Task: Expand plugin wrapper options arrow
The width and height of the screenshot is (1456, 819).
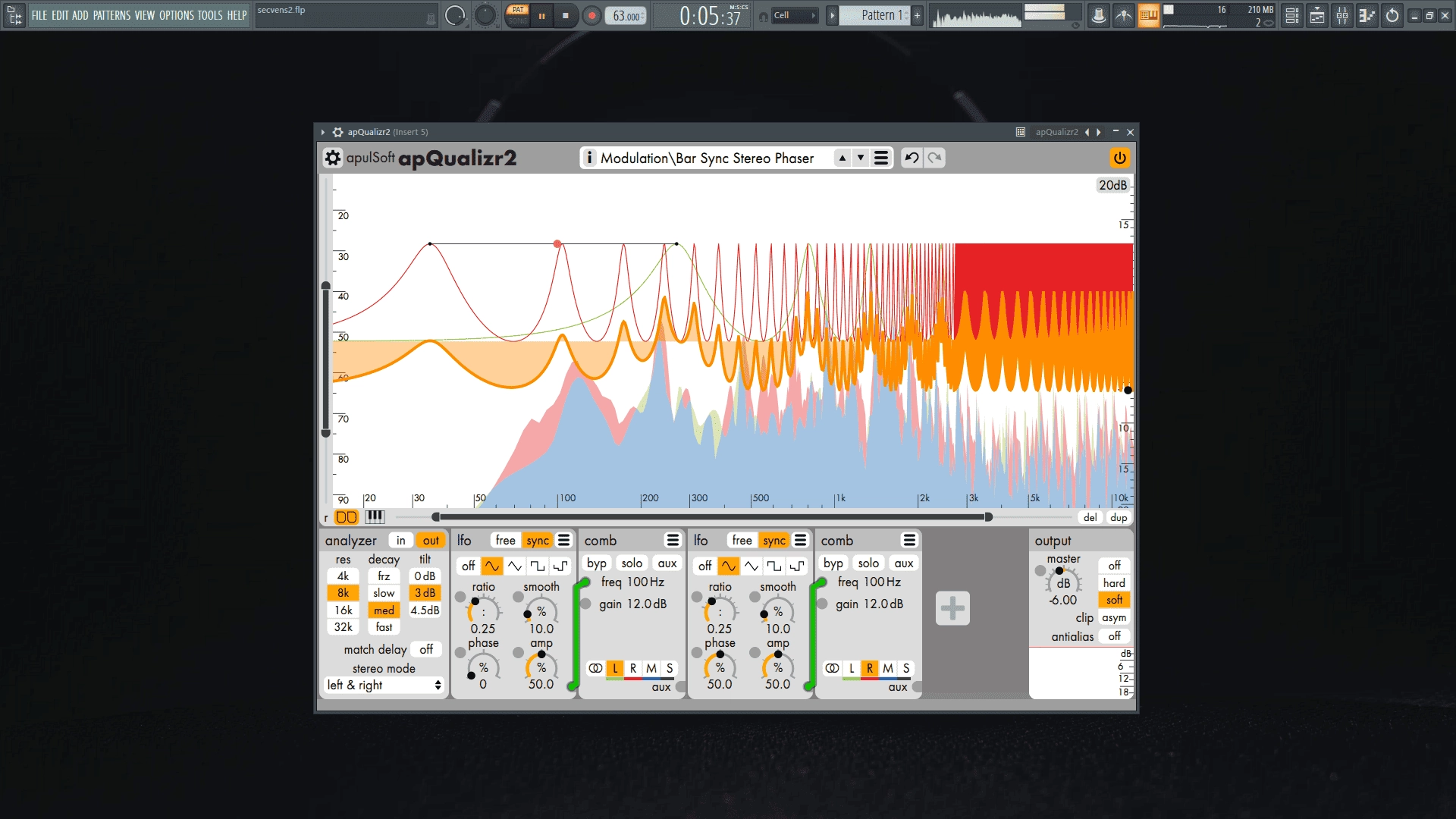Action: [x=323, y=132]
